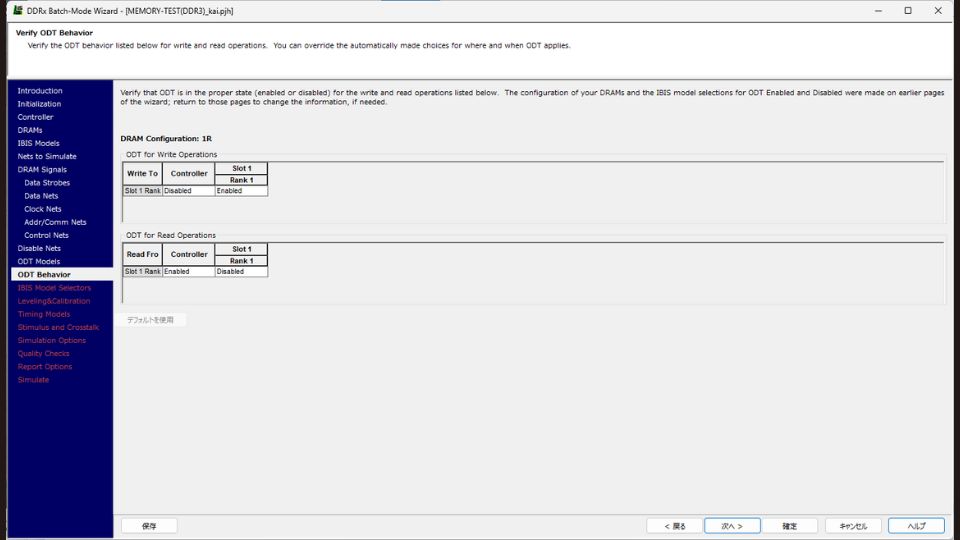
Task: Select the IBIS Models page
Action: 38,143
